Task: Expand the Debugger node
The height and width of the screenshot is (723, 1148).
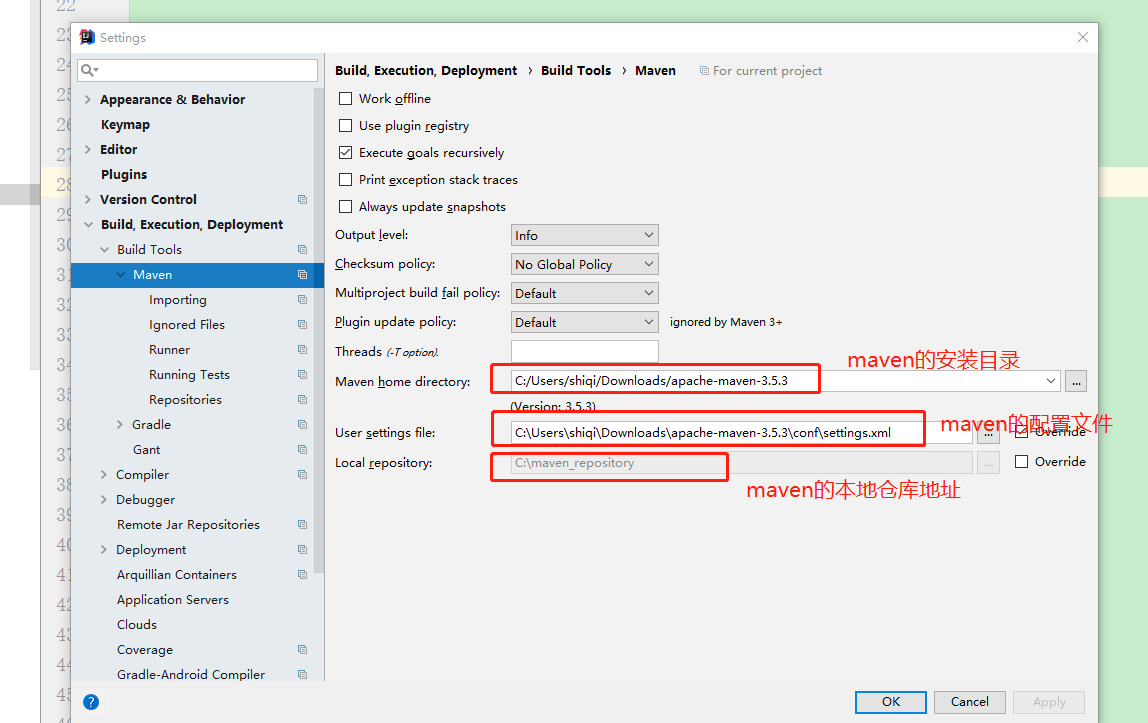Action: coord(104,500)
